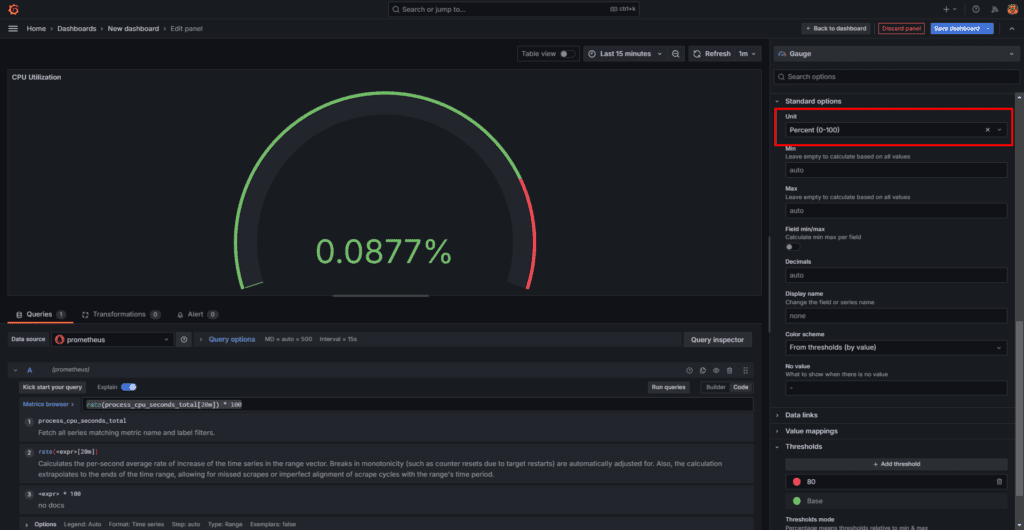Switch query editor to Code mode
The width and height of the screenshot is (1024, 530).
[x=741, y=387]
